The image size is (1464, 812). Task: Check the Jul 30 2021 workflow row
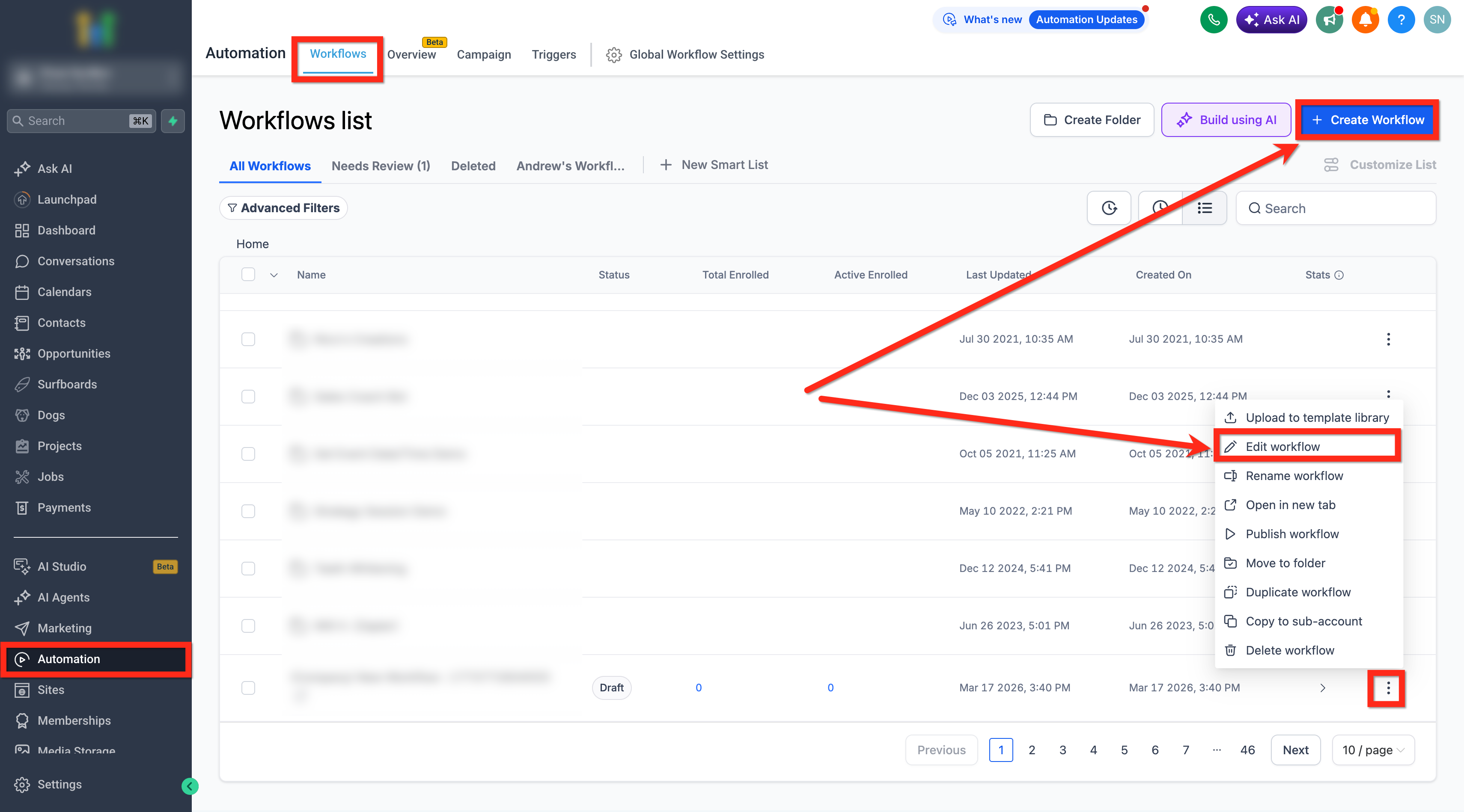pyautogui.click(x=248, y=339)
